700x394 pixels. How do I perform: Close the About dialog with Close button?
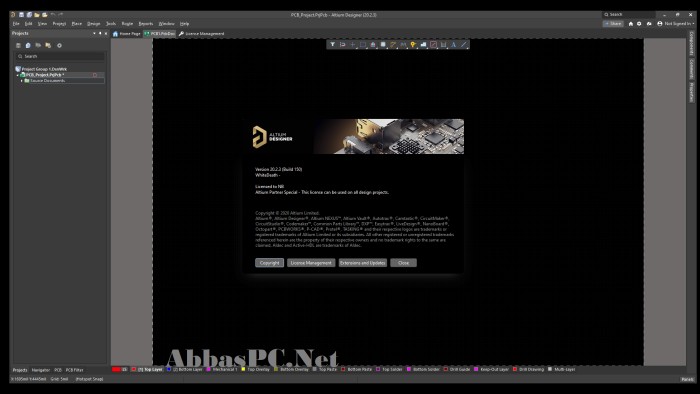click(404, 263)
